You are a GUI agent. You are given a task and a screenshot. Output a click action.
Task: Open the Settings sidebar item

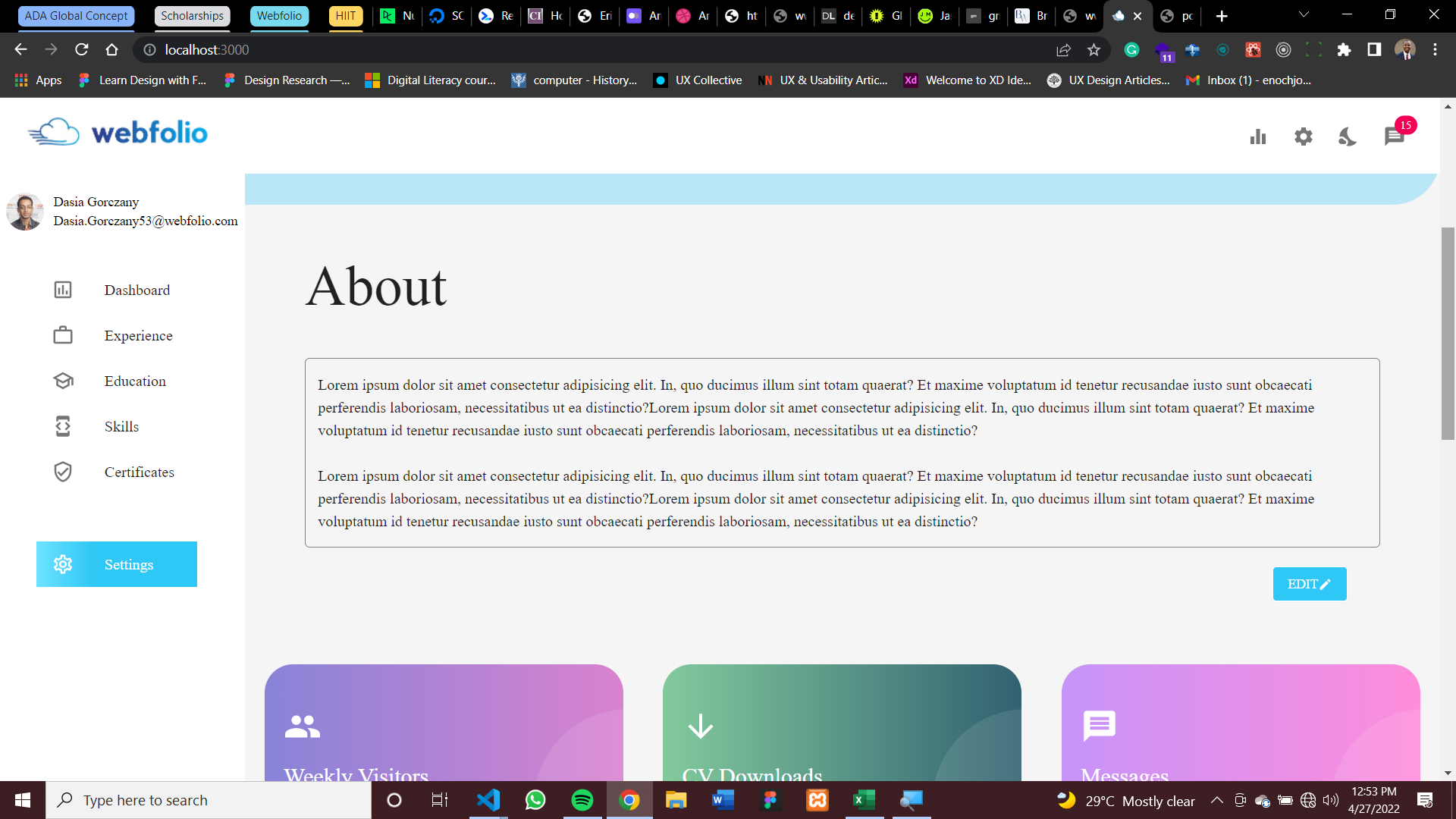[117, 564]
